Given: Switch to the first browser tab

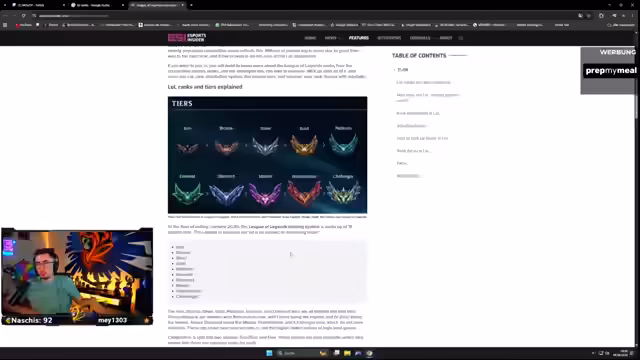Looking at the screenshot, I should point(37,5).
